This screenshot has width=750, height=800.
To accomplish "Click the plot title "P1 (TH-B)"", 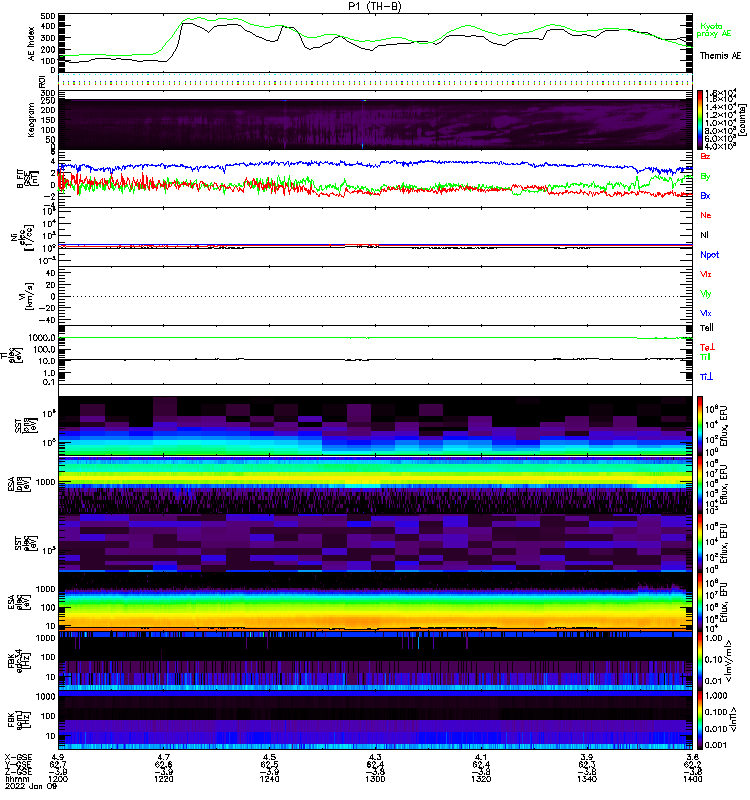I will [x=375, y=6].
